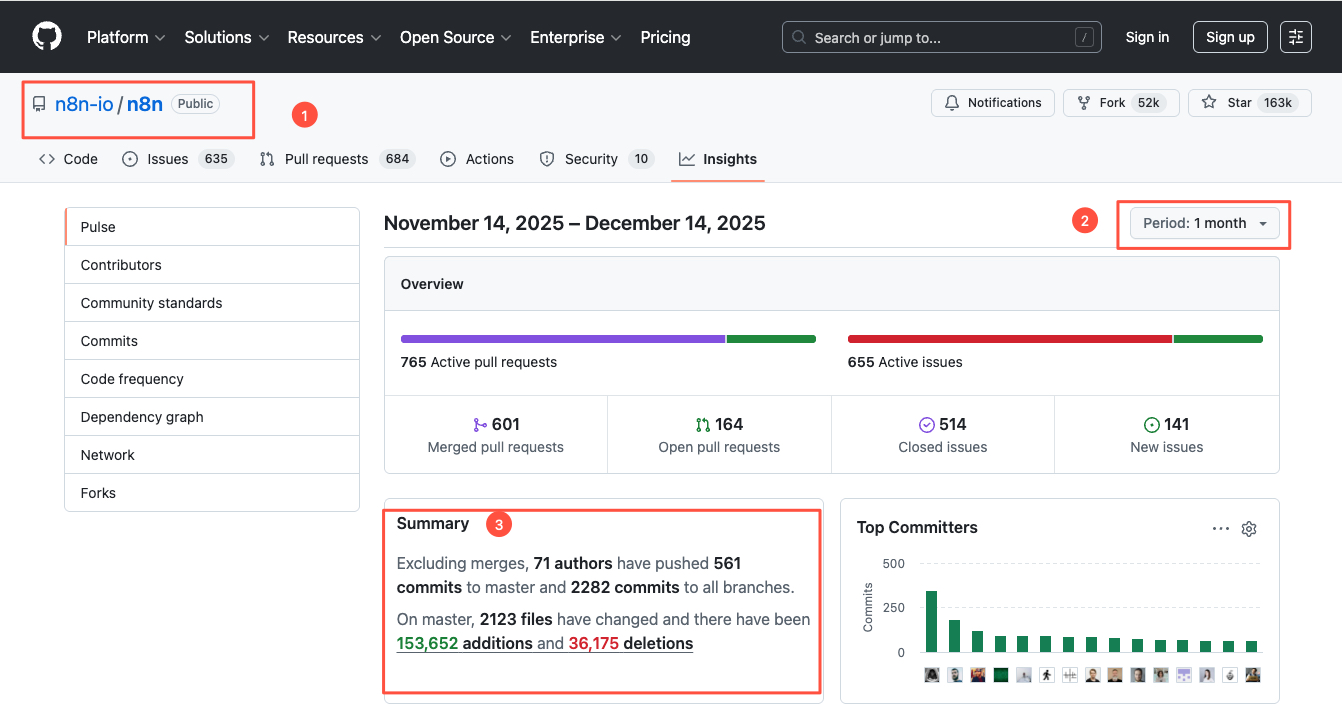
Task: Expand the Solutions header menu
Action: click(227, 37)
